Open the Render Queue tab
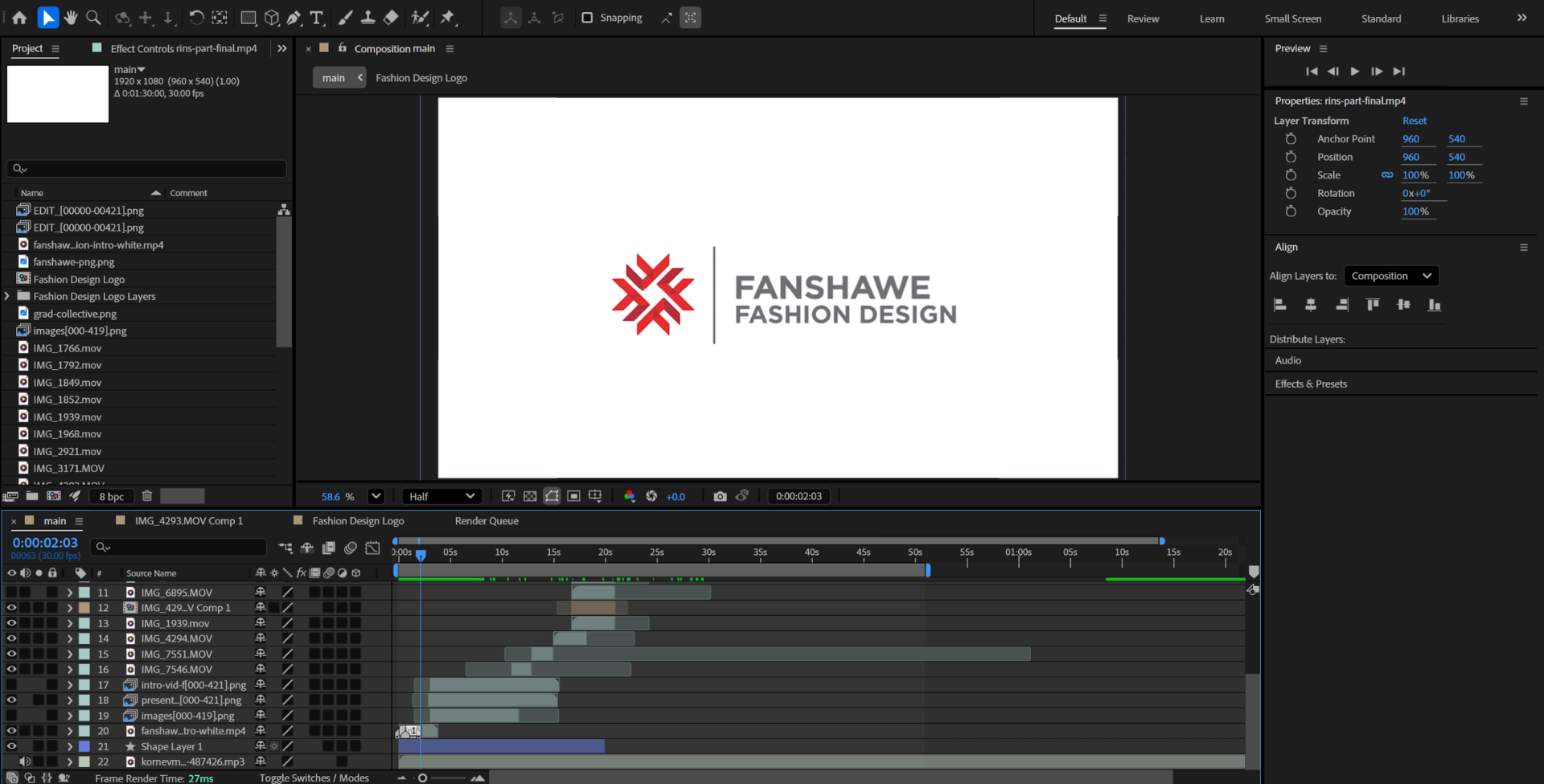The height and width of the screenshot is (784, 1544). point(487,521)
